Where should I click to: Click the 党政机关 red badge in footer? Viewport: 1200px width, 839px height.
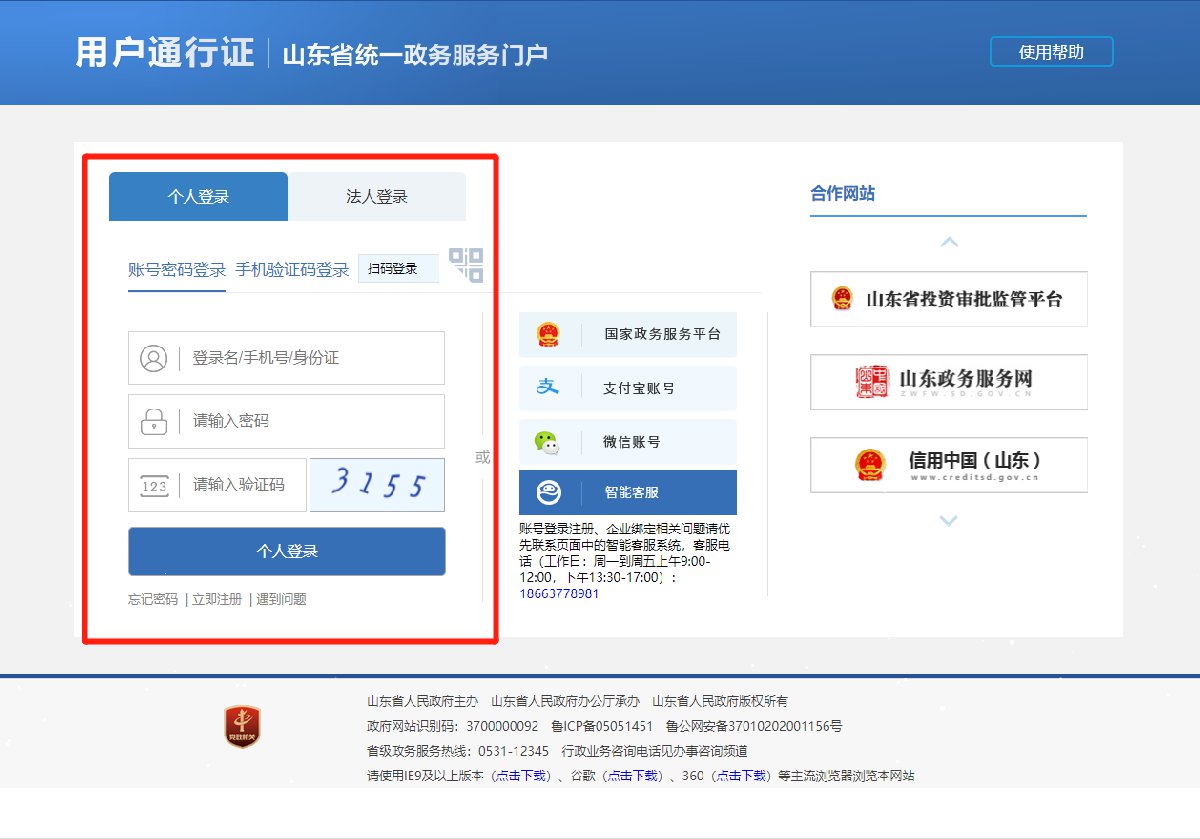coord(242,727)
